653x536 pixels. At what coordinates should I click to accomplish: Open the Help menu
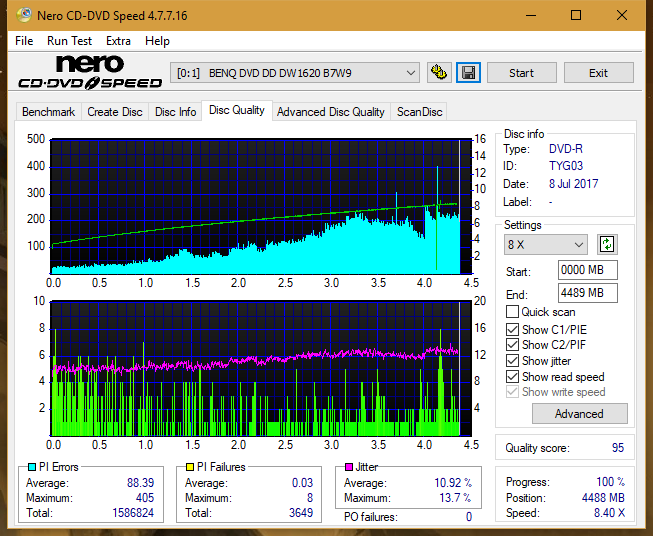pyautogui.click(x=157, y=41)
